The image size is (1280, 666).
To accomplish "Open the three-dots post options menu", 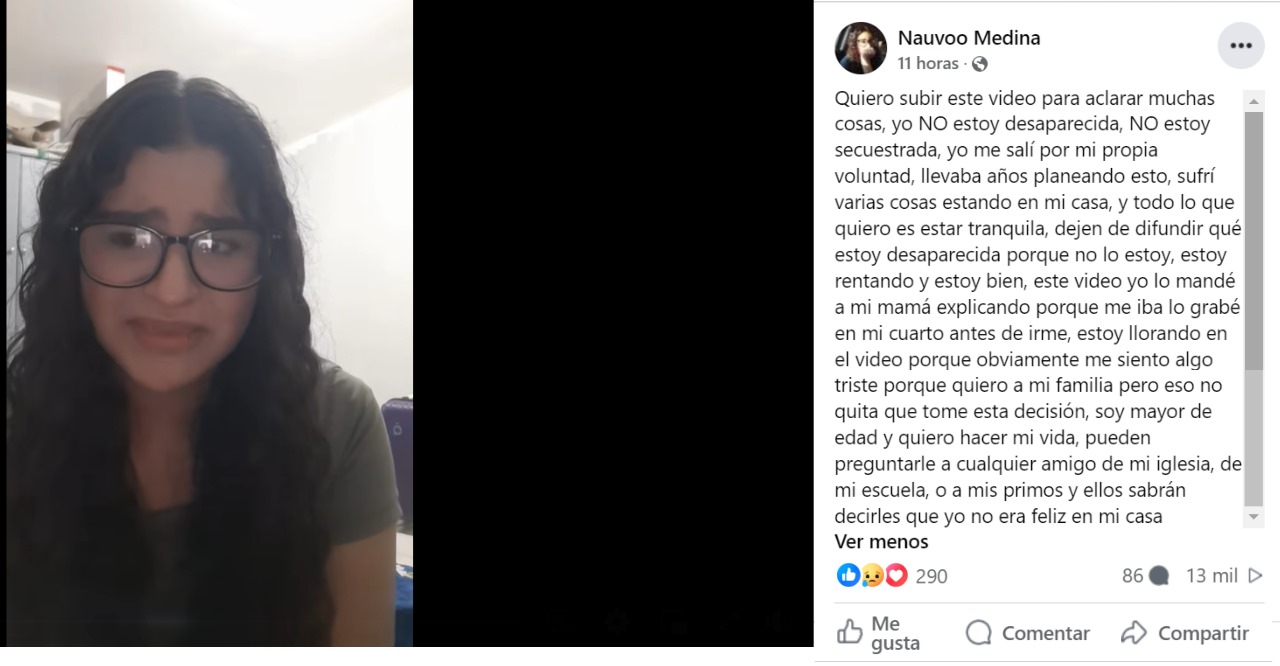I will 1241,46.
